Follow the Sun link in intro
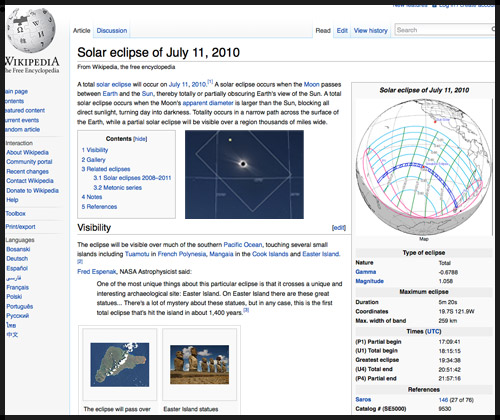Viewport: 500px width, 420px height. (147, 94)
